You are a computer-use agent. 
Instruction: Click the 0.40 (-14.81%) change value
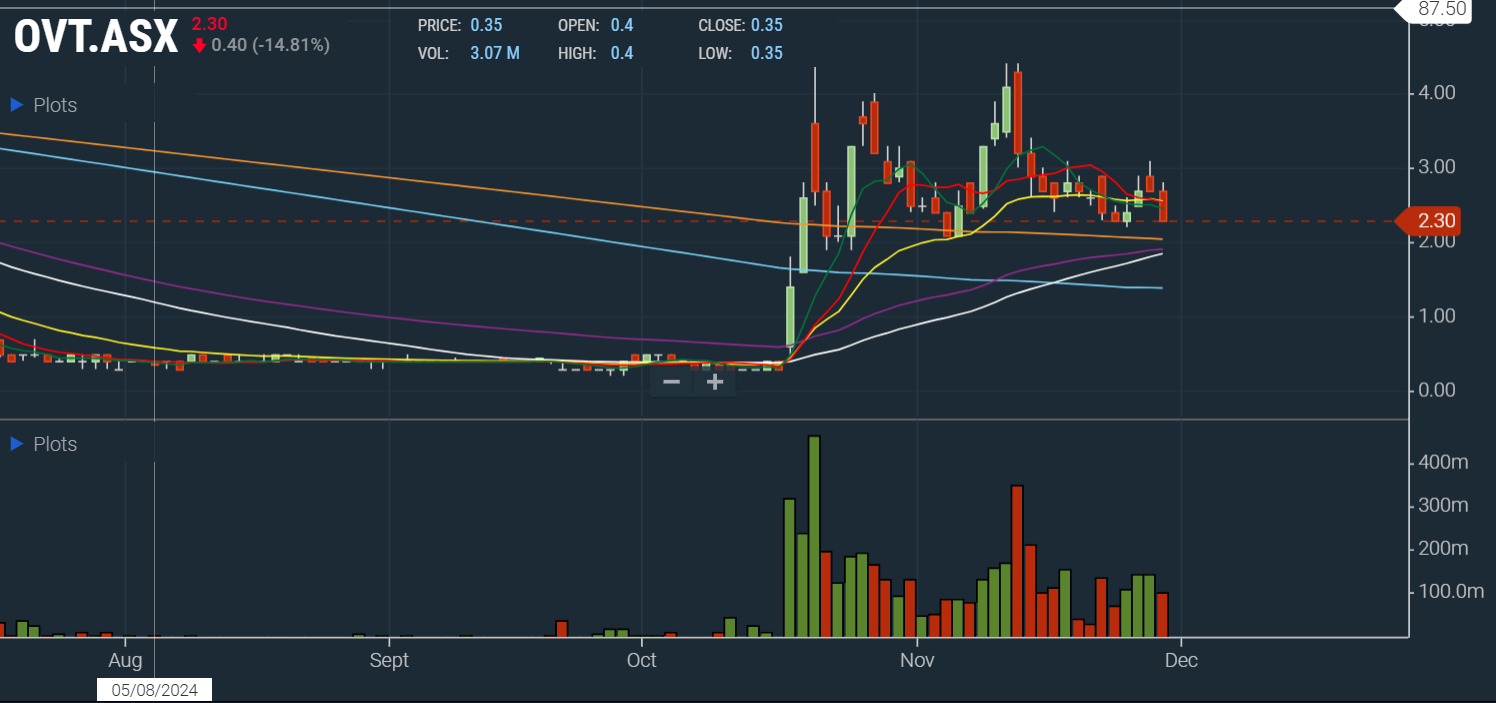pos(271,45)
